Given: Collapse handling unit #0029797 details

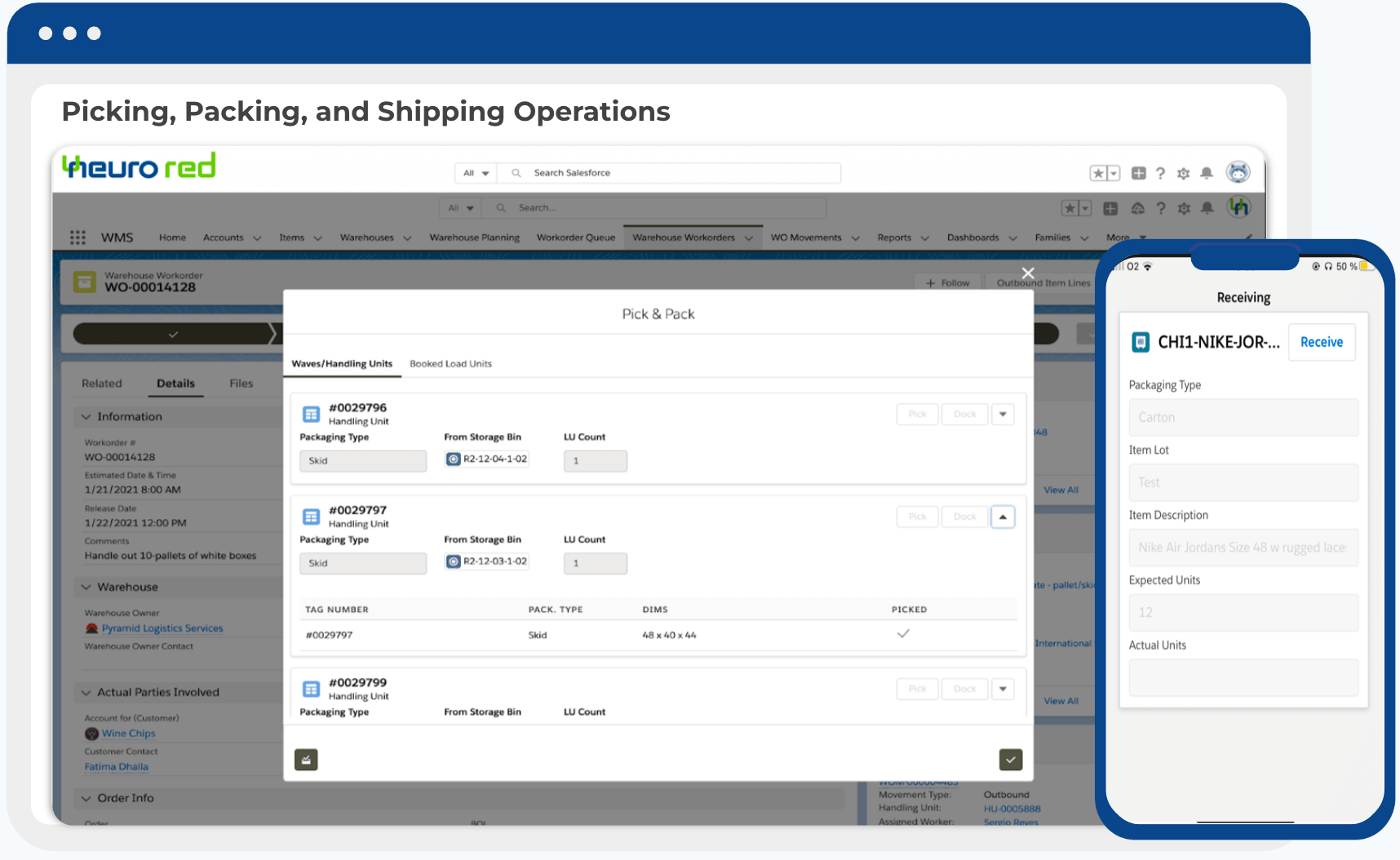Looking at the screenshot, I should point(1003,516).
